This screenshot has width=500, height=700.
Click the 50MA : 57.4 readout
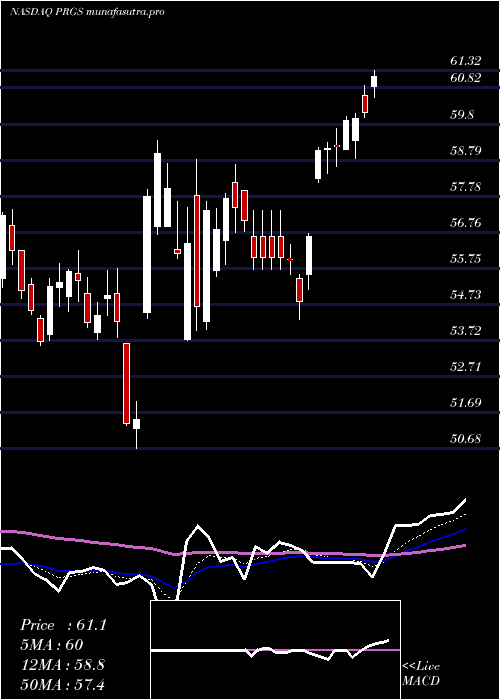62,684
